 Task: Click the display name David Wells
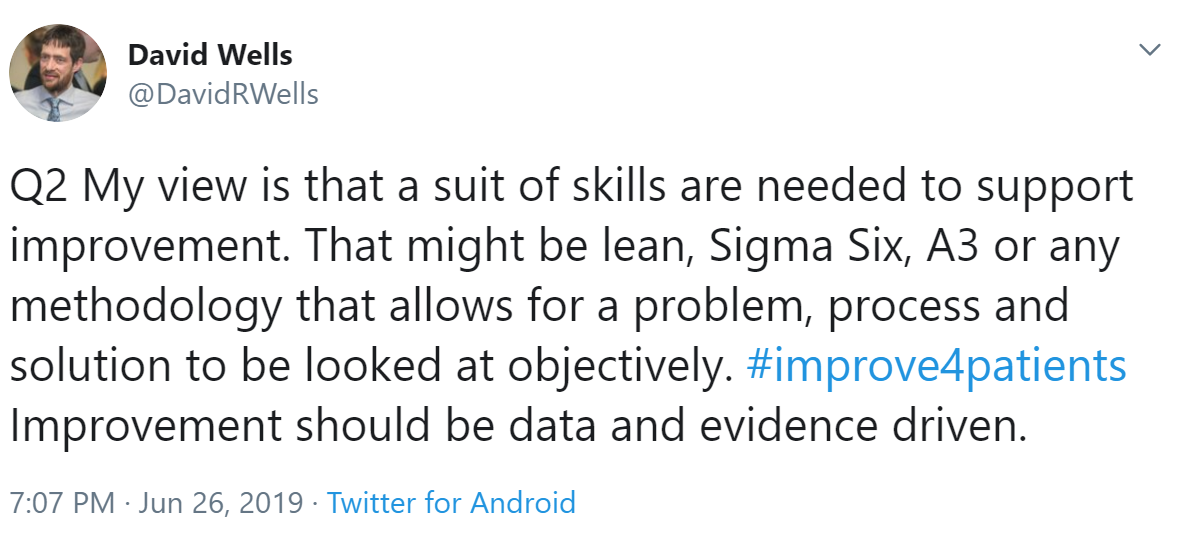coord(210,54)
